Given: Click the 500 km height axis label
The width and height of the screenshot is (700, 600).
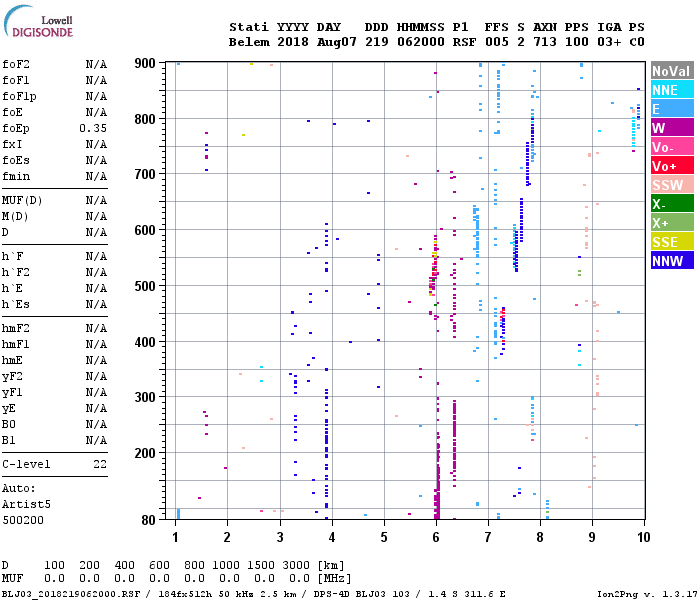Looking at the screenshot, I should [145, 286].
